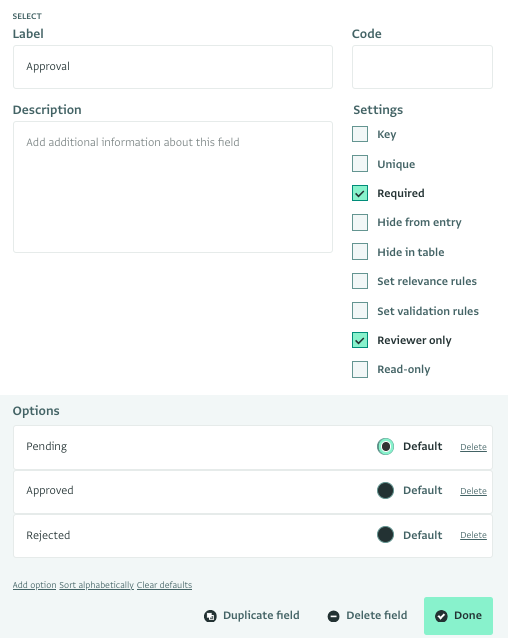Toggle Hide from entry checkbox
This screenshot has height=638, width=508.
360,223
